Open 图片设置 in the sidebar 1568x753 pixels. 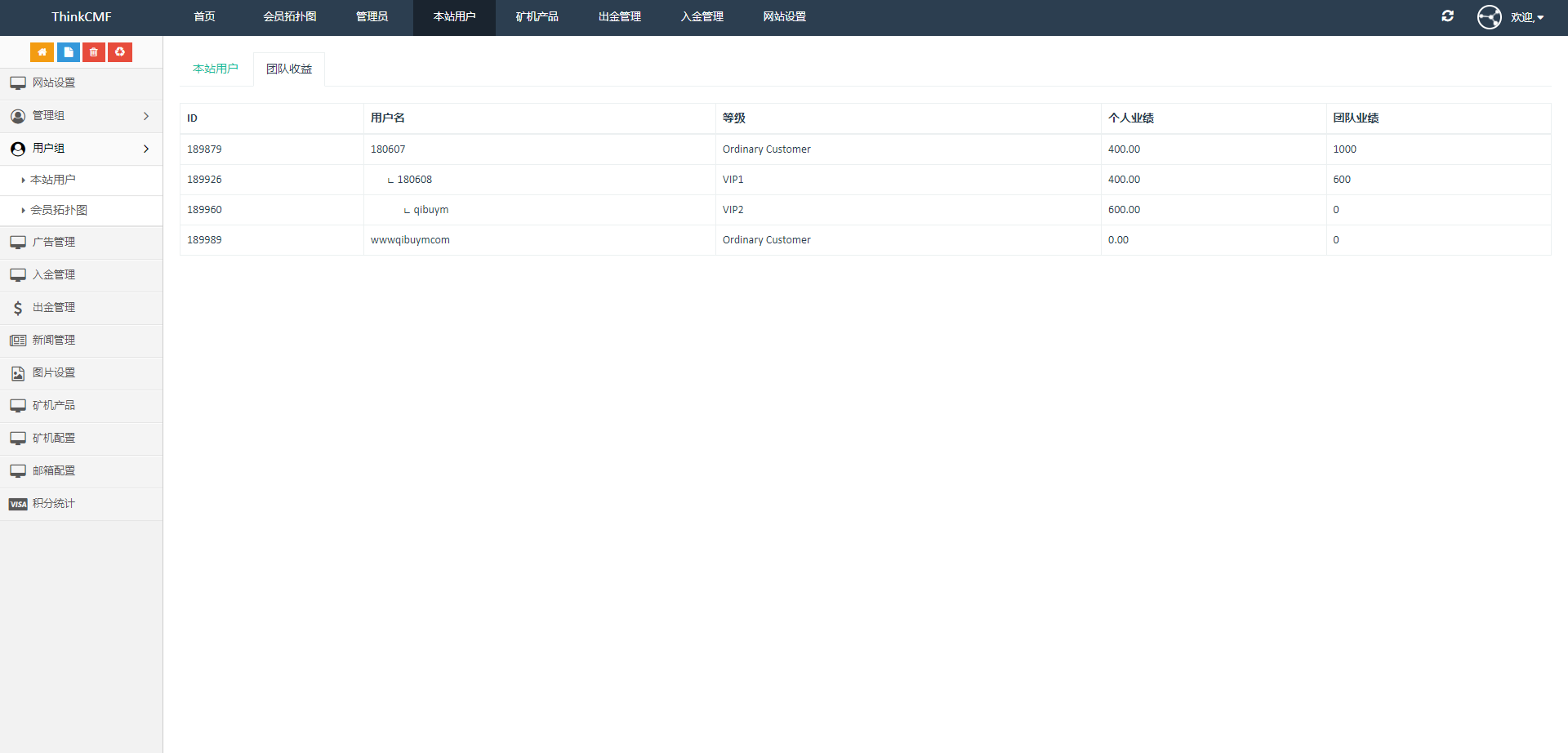(x=54, y=373)
